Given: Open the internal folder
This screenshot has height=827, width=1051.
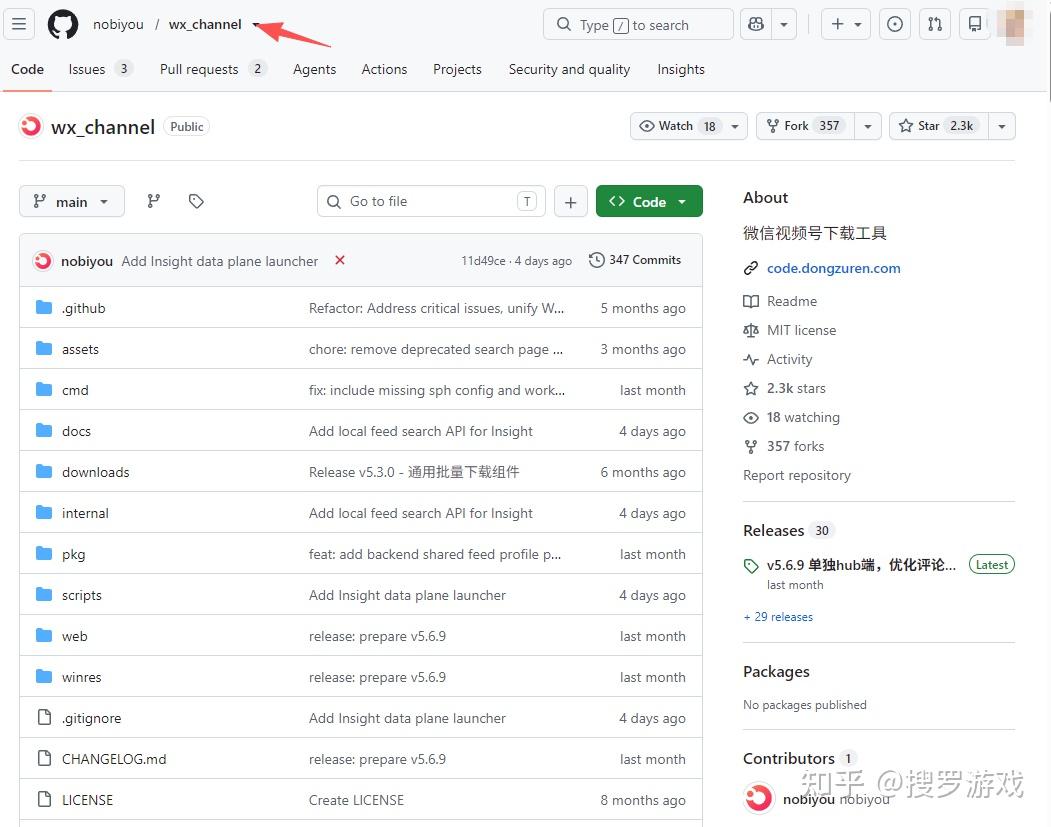Looking at the screenshot, I should [84, 513].
